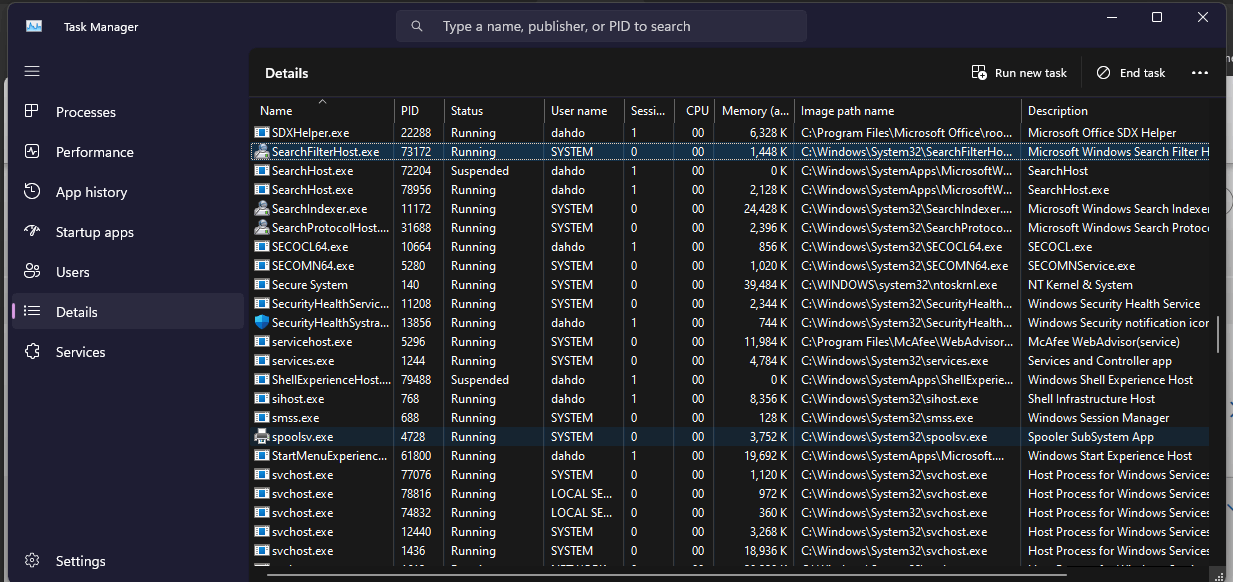
Task: Click the search box input field
Action: (601, 26)
